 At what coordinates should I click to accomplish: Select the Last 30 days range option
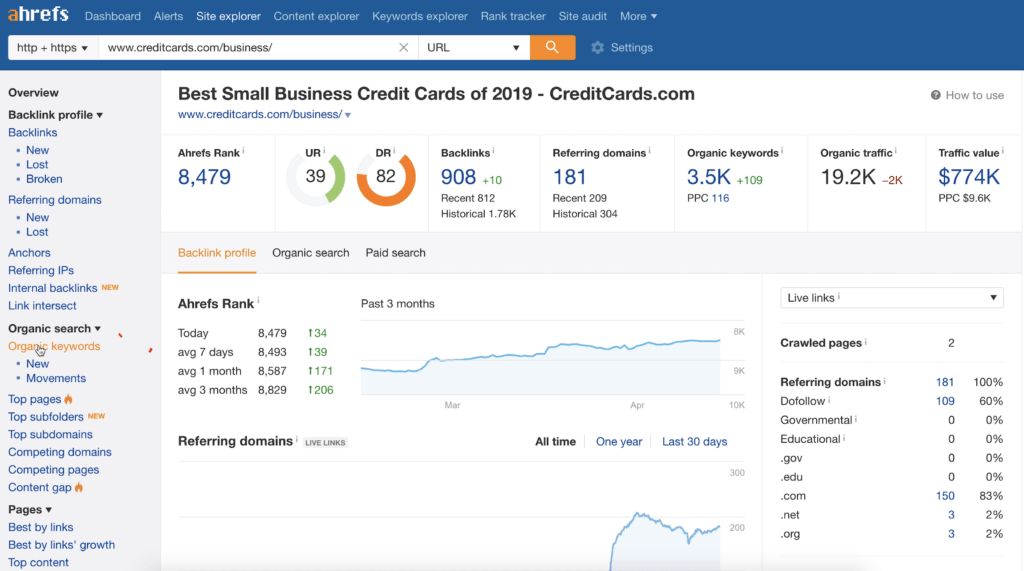(694, 442)
